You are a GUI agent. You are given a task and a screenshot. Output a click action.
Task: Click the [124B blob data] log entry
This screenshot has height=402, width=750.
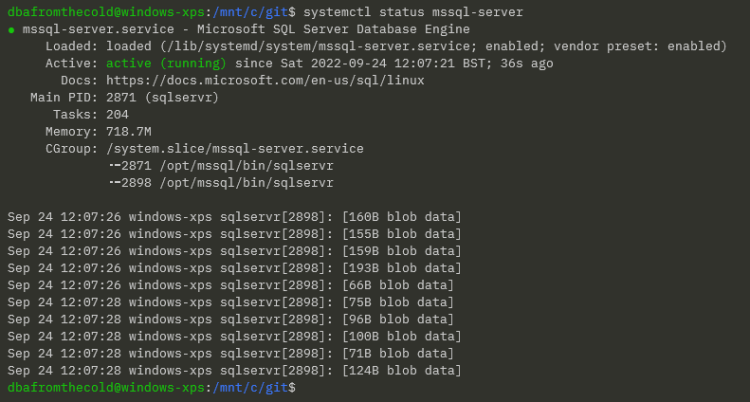point(401,370)
